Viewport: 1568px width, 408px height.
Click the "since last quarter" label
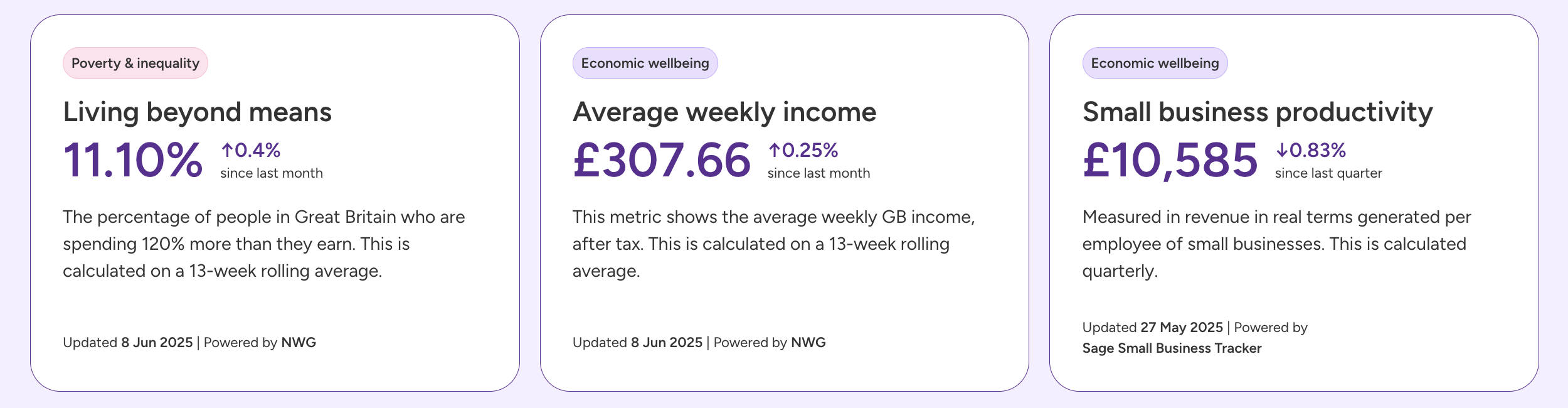1328,173
